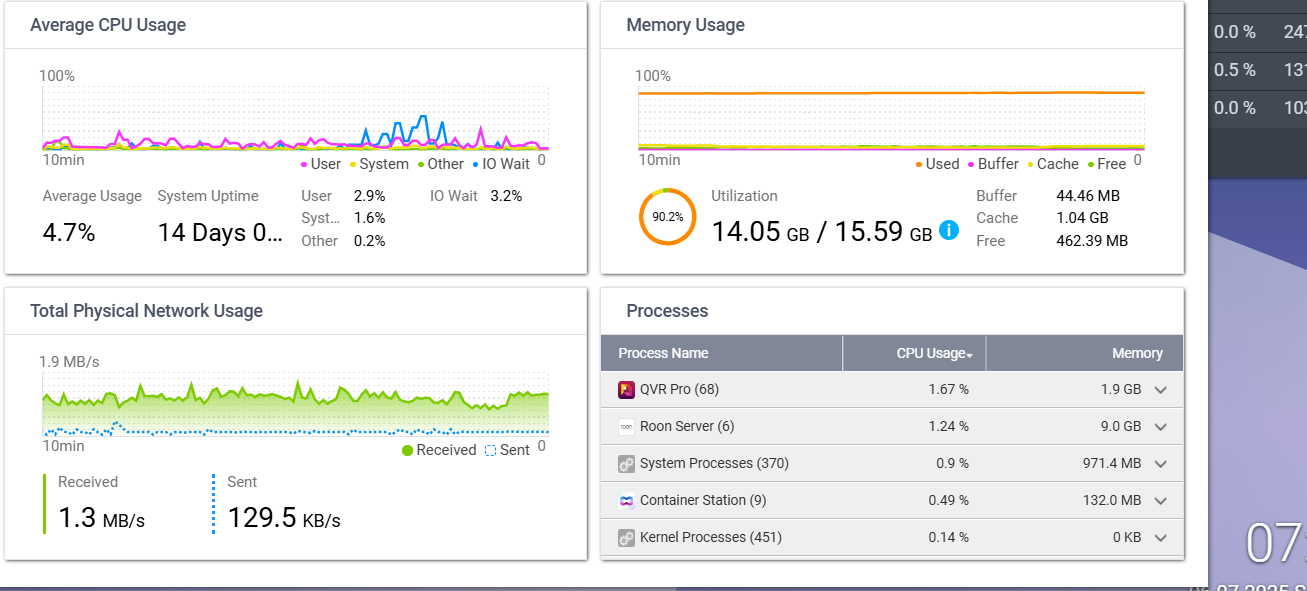Screen dimensions: 1307x591
Task: Toggle the Used series in memory legend
Action: tap(937, 164)
